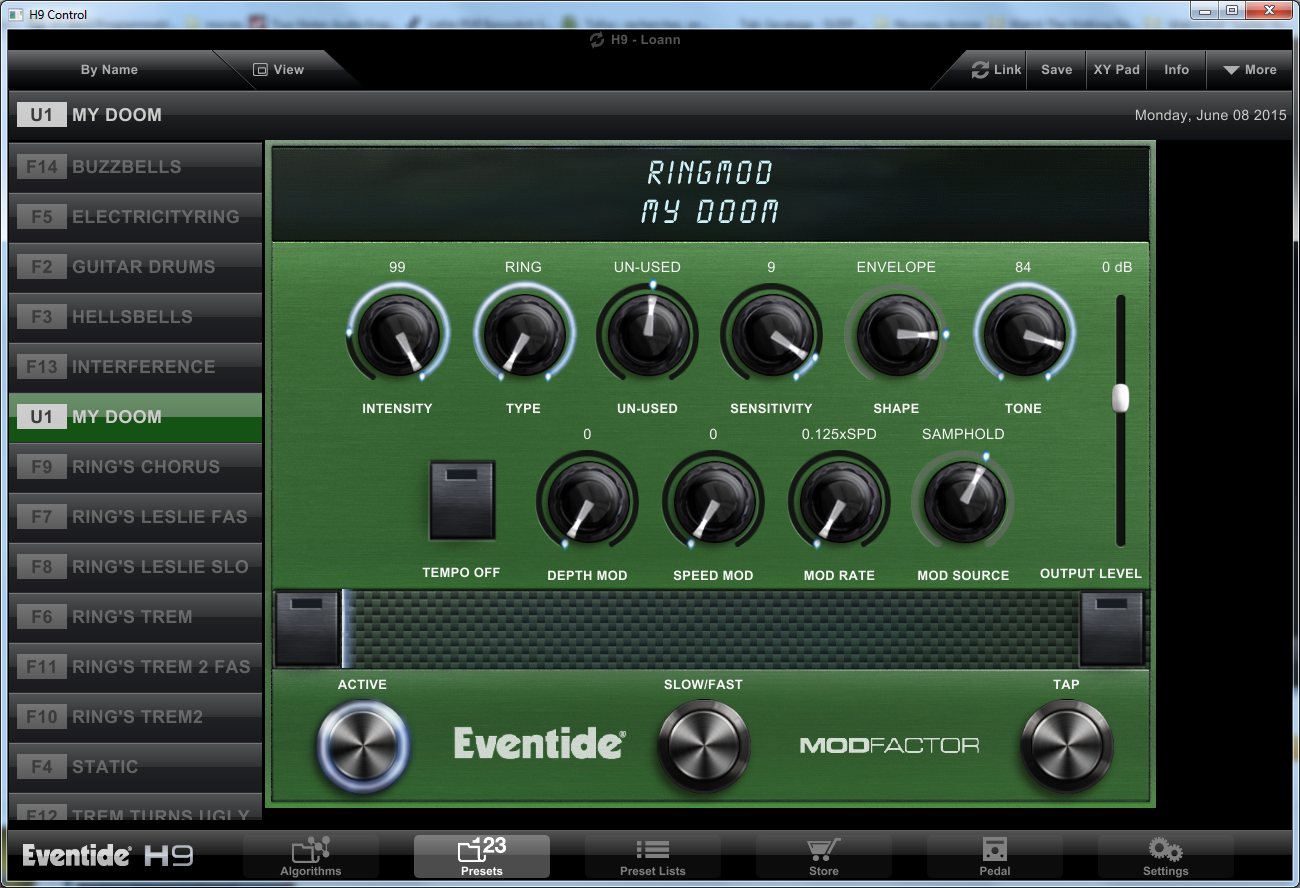
Task: Click the U1 MY DOOM header bar
Action: 650,115
